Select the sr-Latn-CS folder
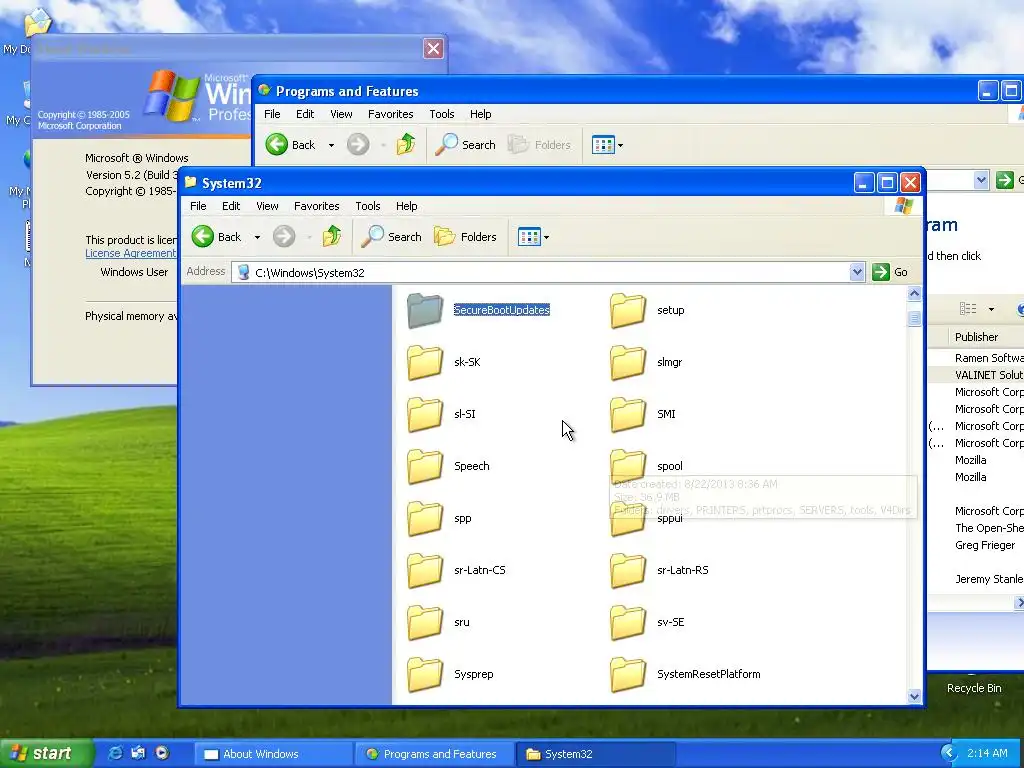 pos(456,570)
